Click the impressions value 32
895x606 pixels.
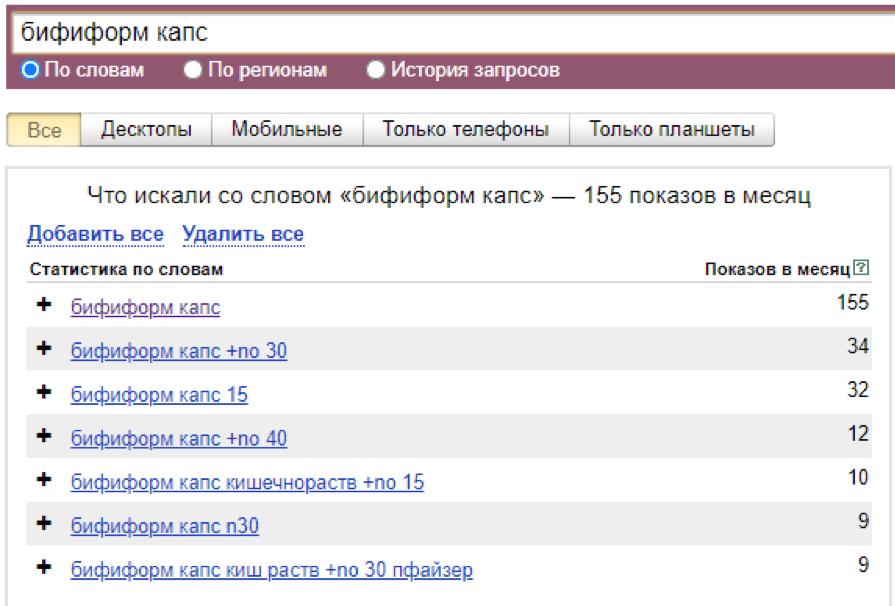coord(858,390)
